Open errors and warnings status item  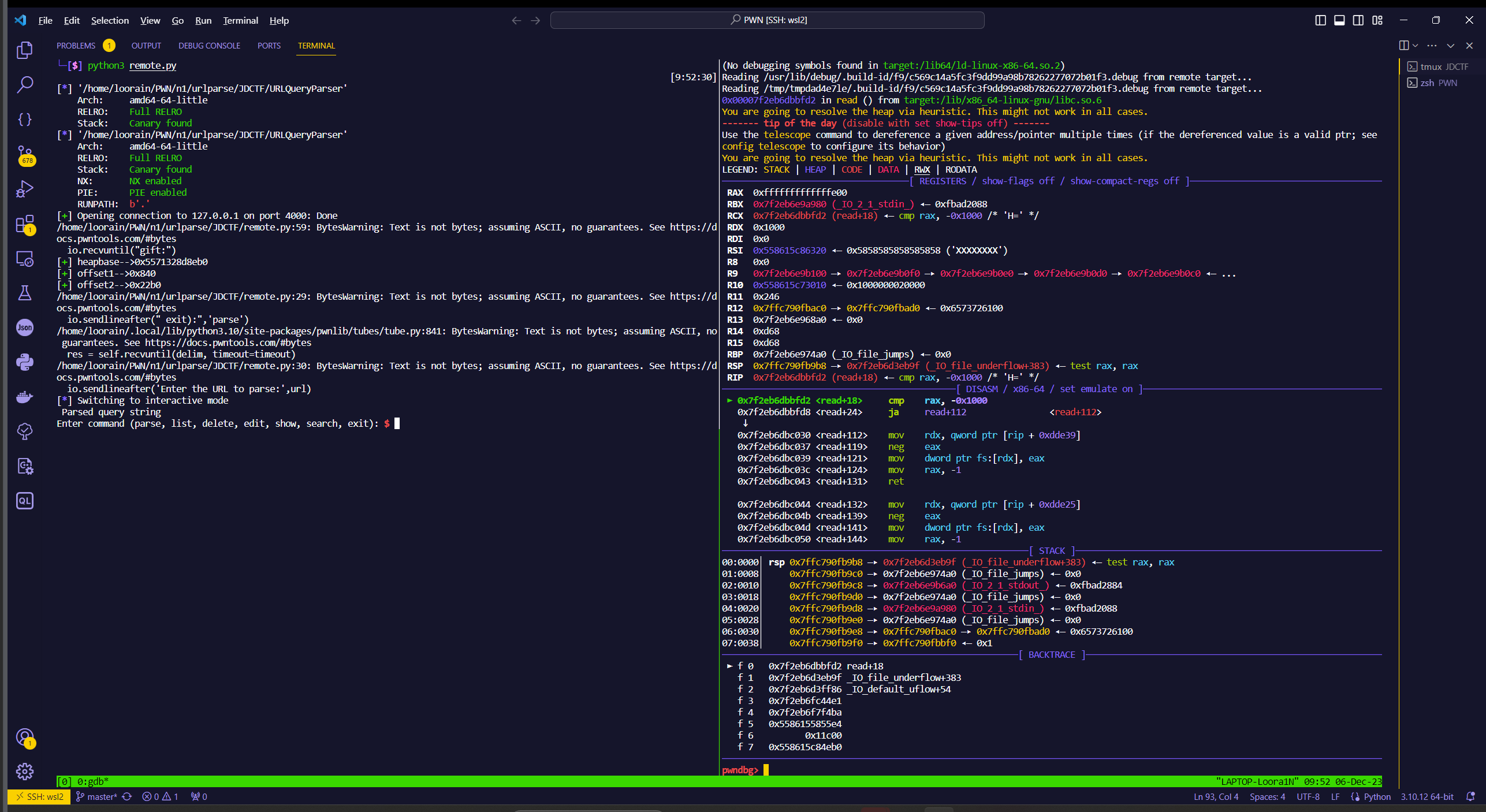click(160, 796)
